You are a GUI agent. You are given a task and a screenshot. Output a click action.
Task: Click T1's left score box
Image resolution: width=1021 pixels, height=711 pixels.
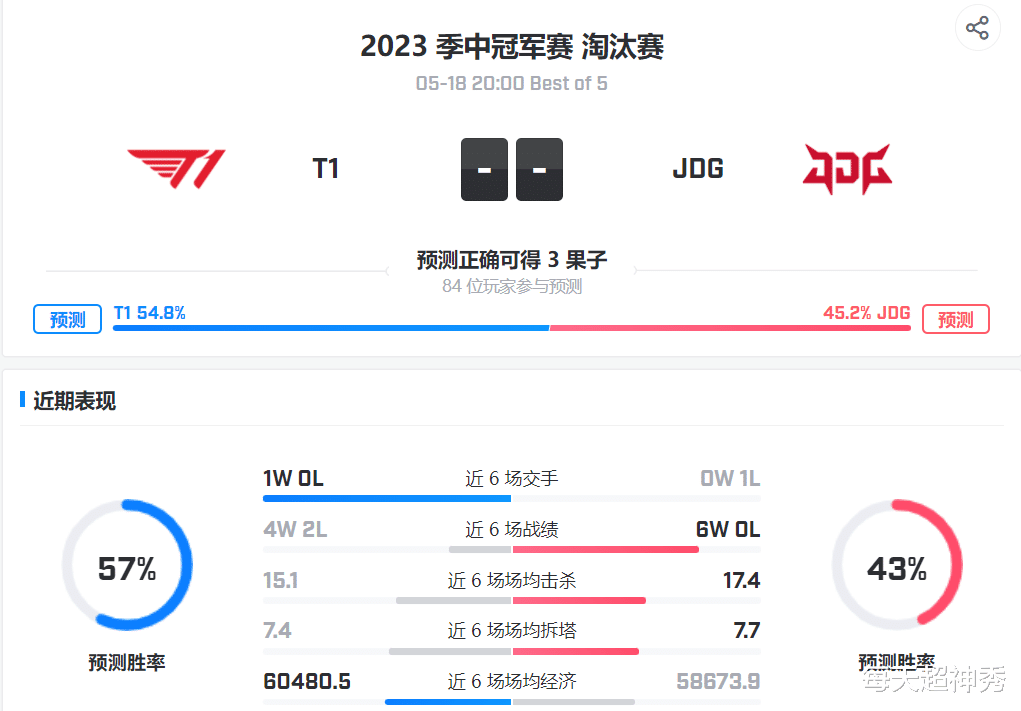[484, 169]
